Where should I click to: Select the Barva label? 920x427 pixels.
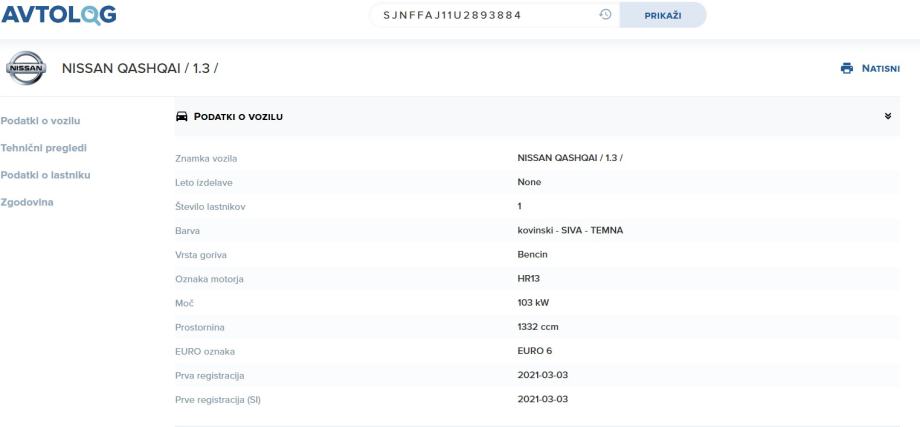pyautogui.click(x=187, y=231)
